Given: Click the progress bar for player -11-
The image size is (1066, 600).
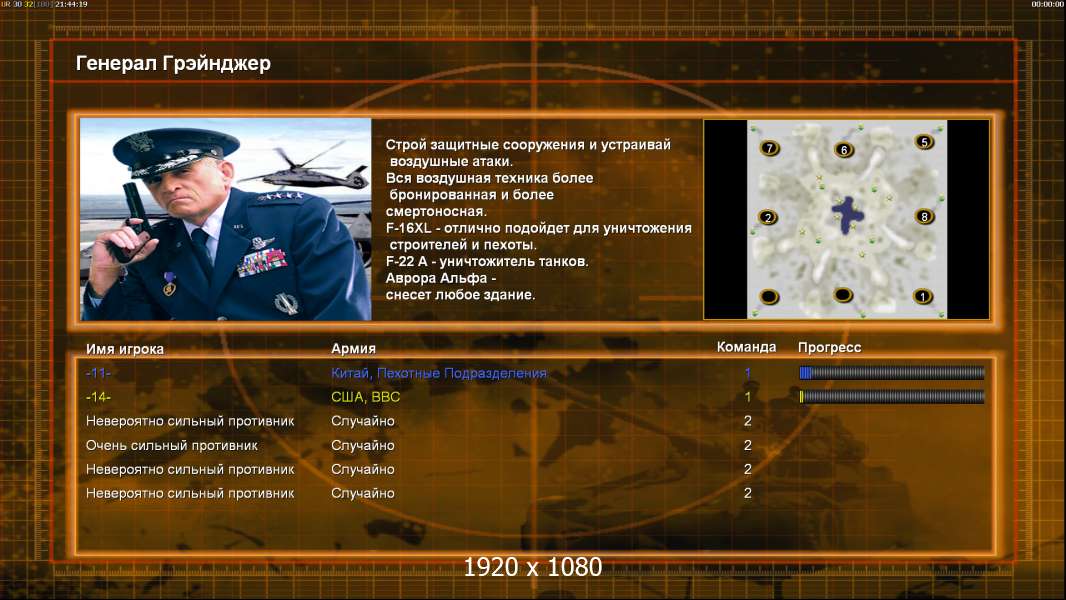Looking at the screenshot, I should (x=892, y=372).
